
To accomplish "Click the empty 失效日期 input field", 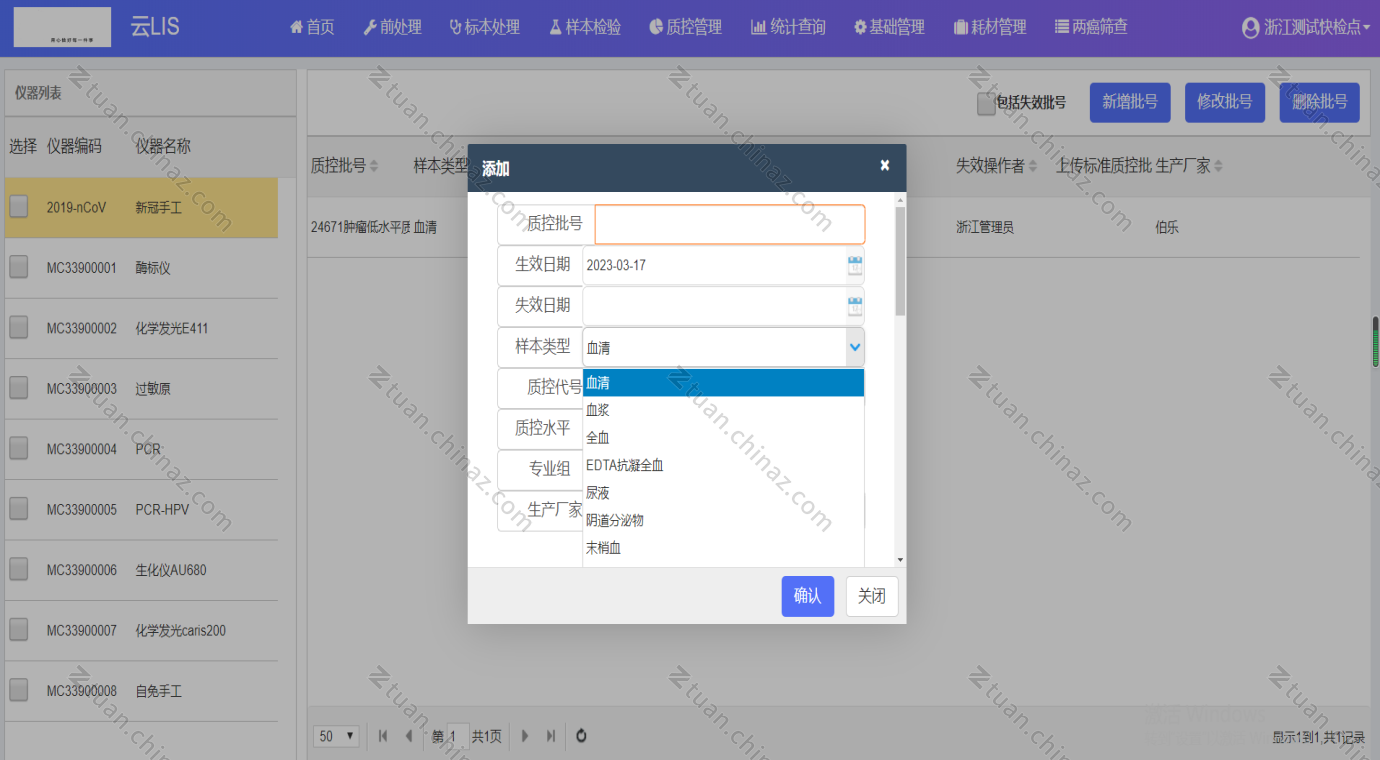I will tap(714, 306).
